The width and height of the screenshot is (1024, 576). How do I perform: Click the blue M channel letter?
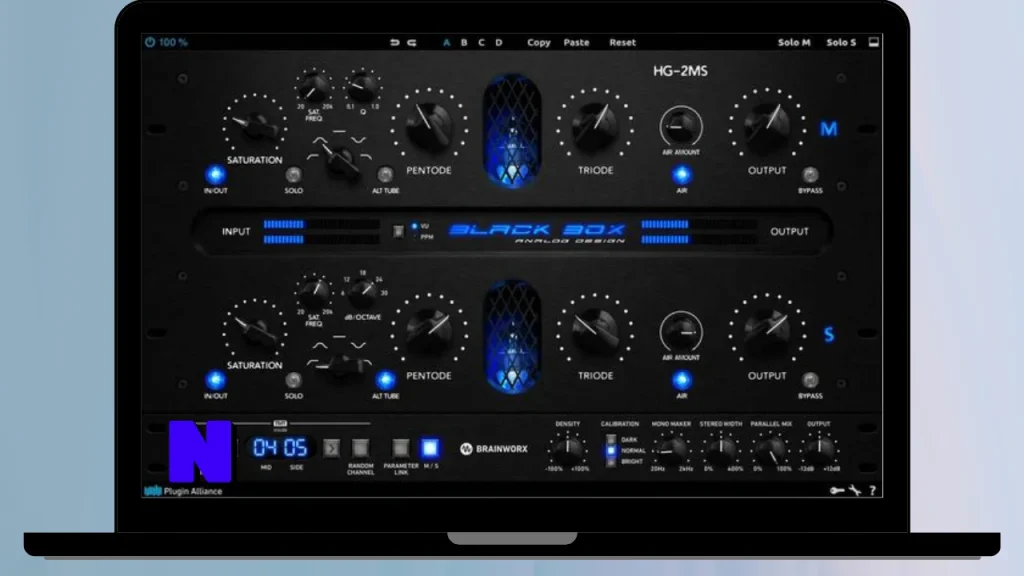[829, 129]
